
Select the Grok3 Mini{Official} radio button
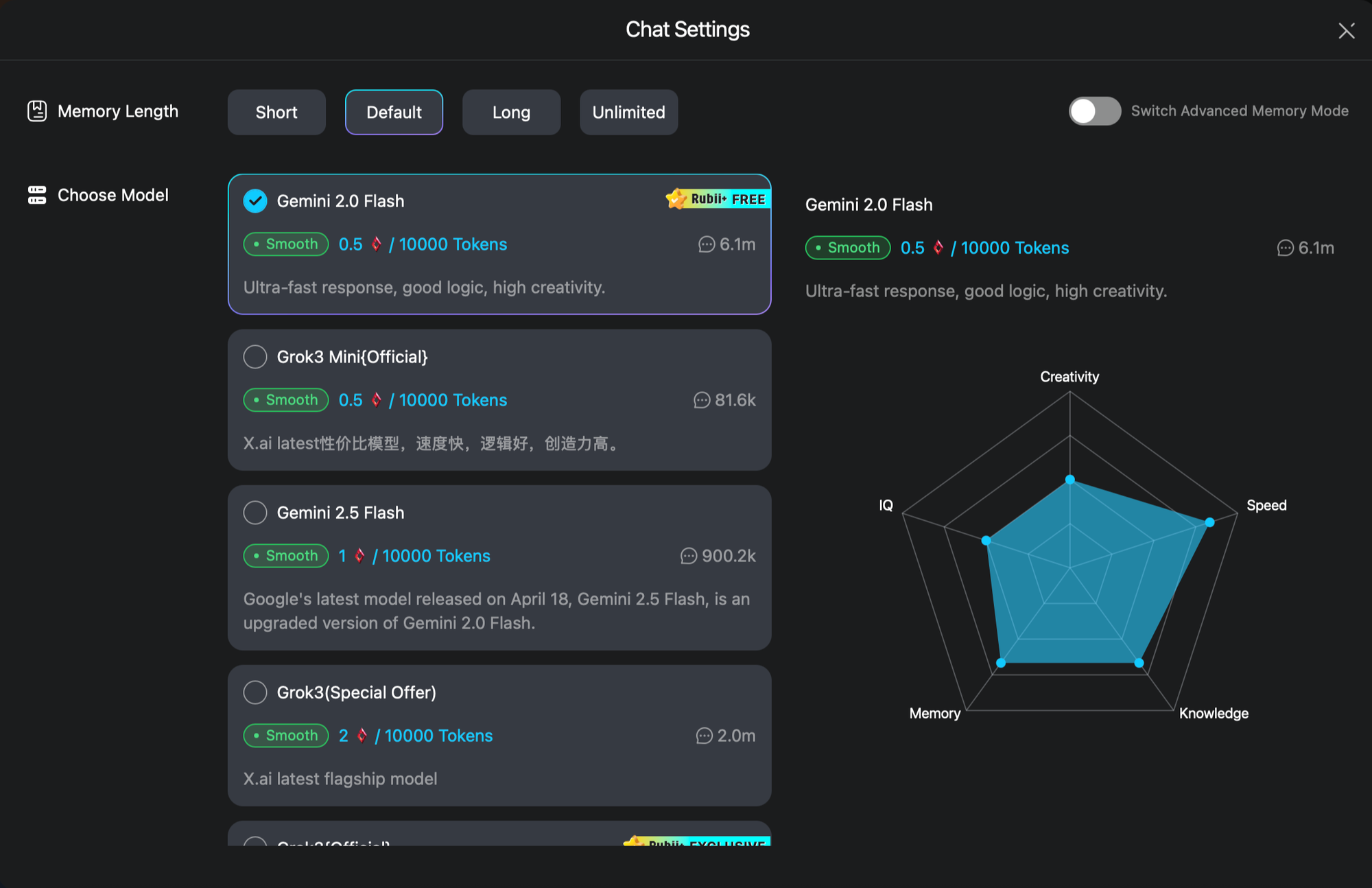(255, 357)
